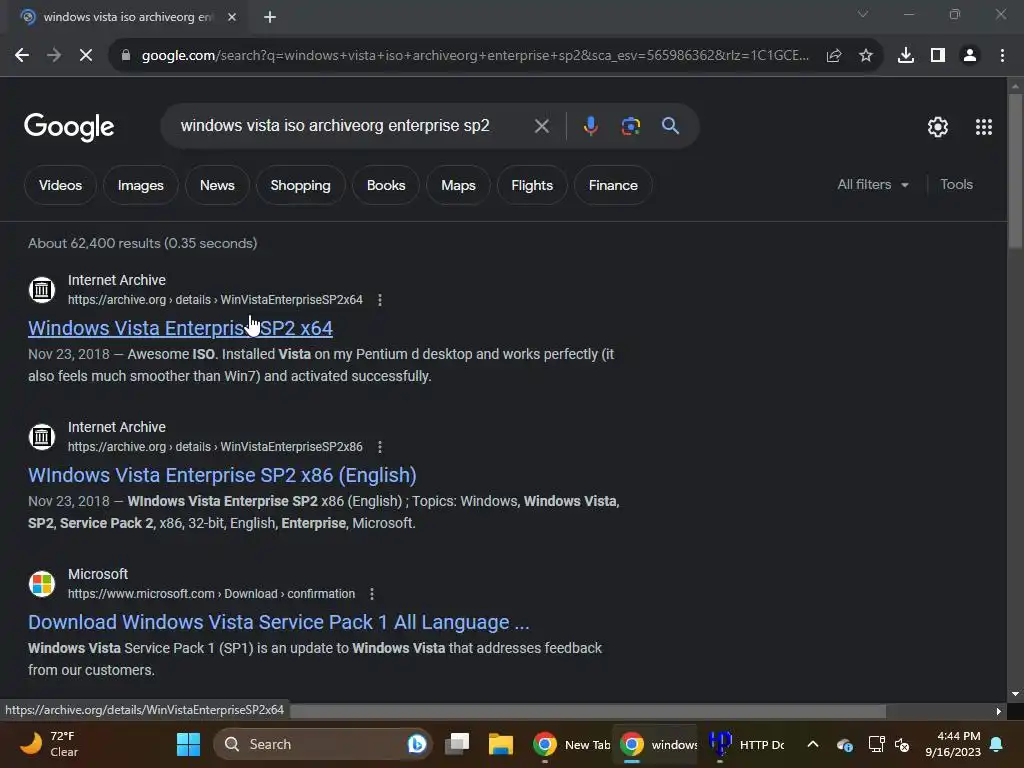Search by image with Google Lens
This screenshot has width=1024, height=768.
click(631, 125)
